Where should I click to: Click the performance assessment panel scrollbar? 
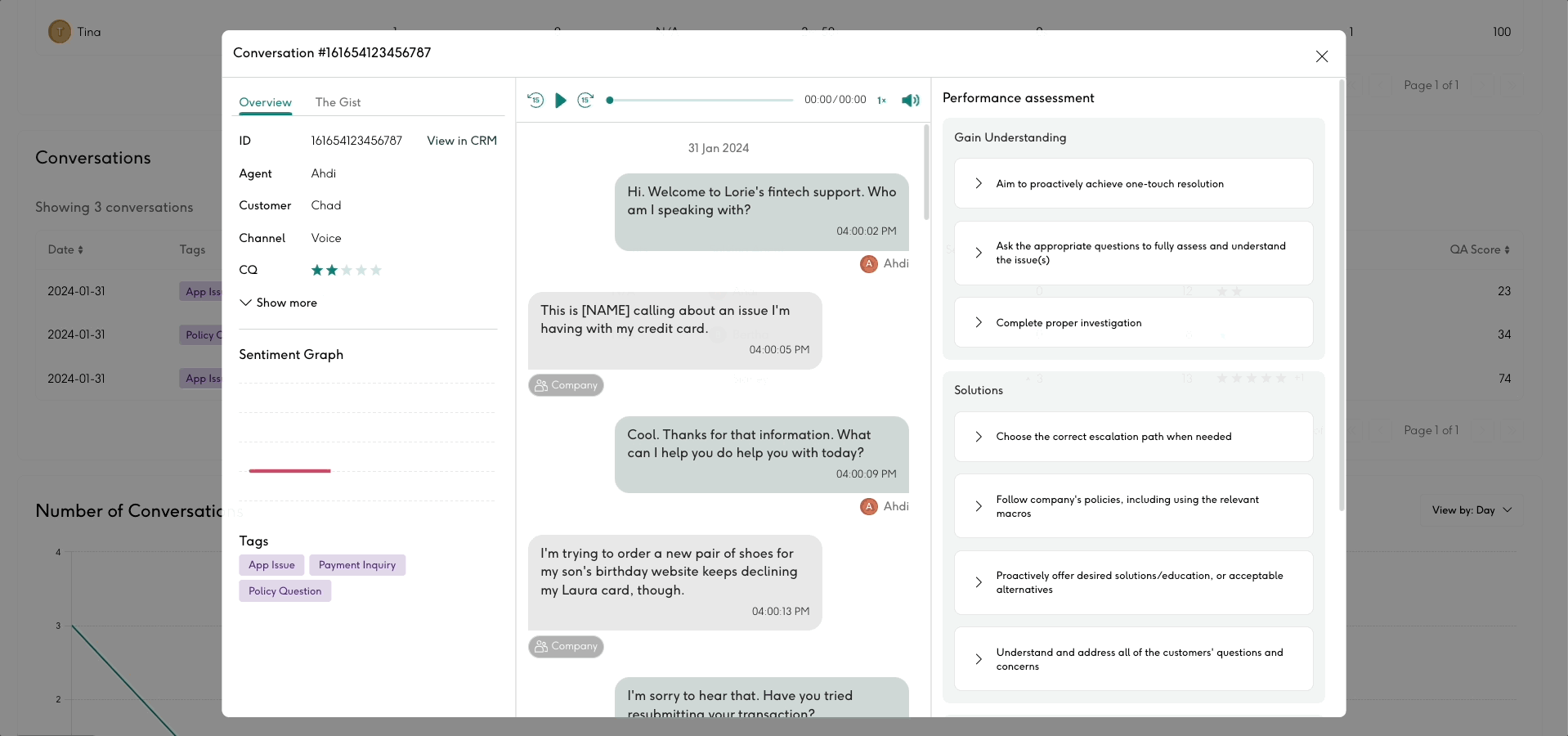(1341, 294)
